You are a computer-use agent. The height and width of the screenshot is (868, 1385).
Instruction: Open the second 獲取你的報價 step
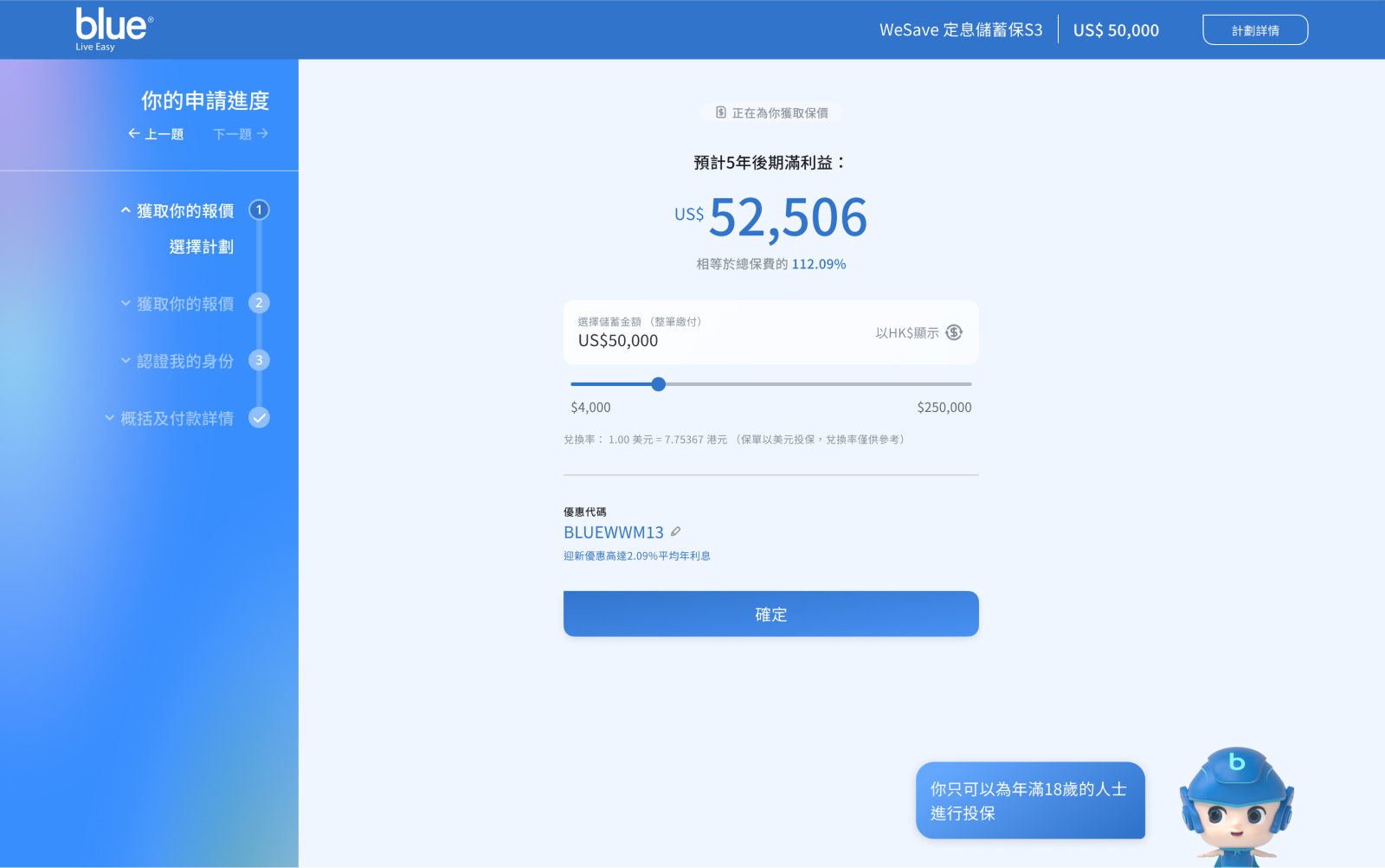[185, 304]
